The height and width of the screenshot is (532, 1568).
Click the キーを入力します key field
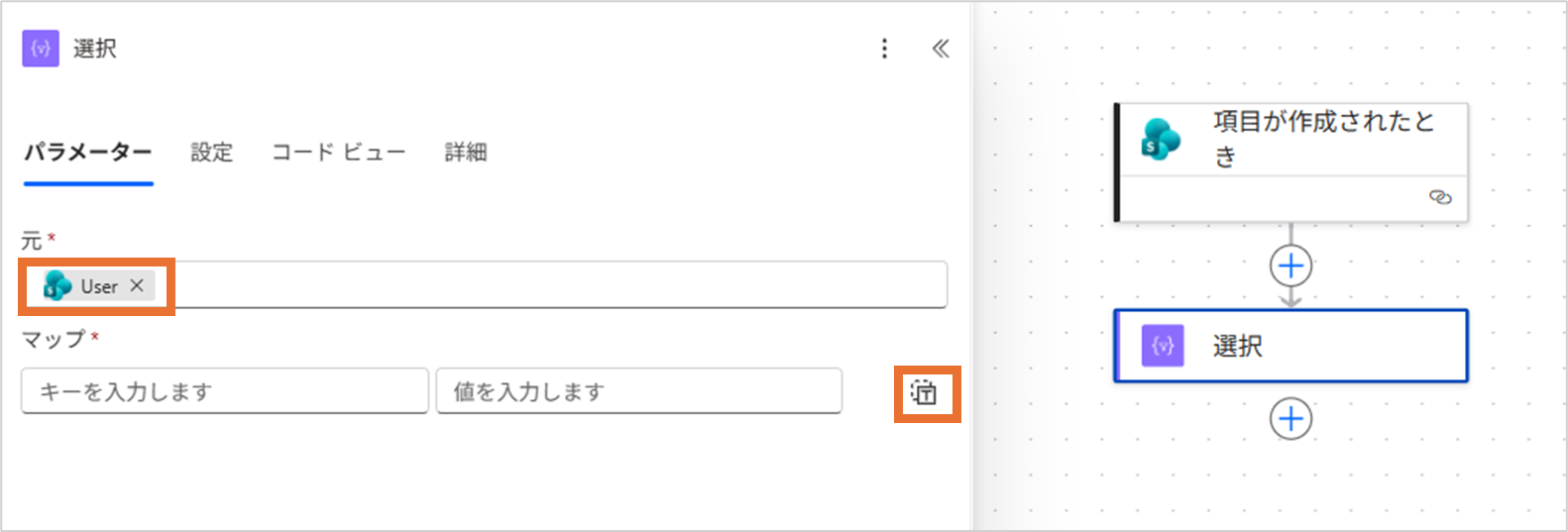pos(224,391)
